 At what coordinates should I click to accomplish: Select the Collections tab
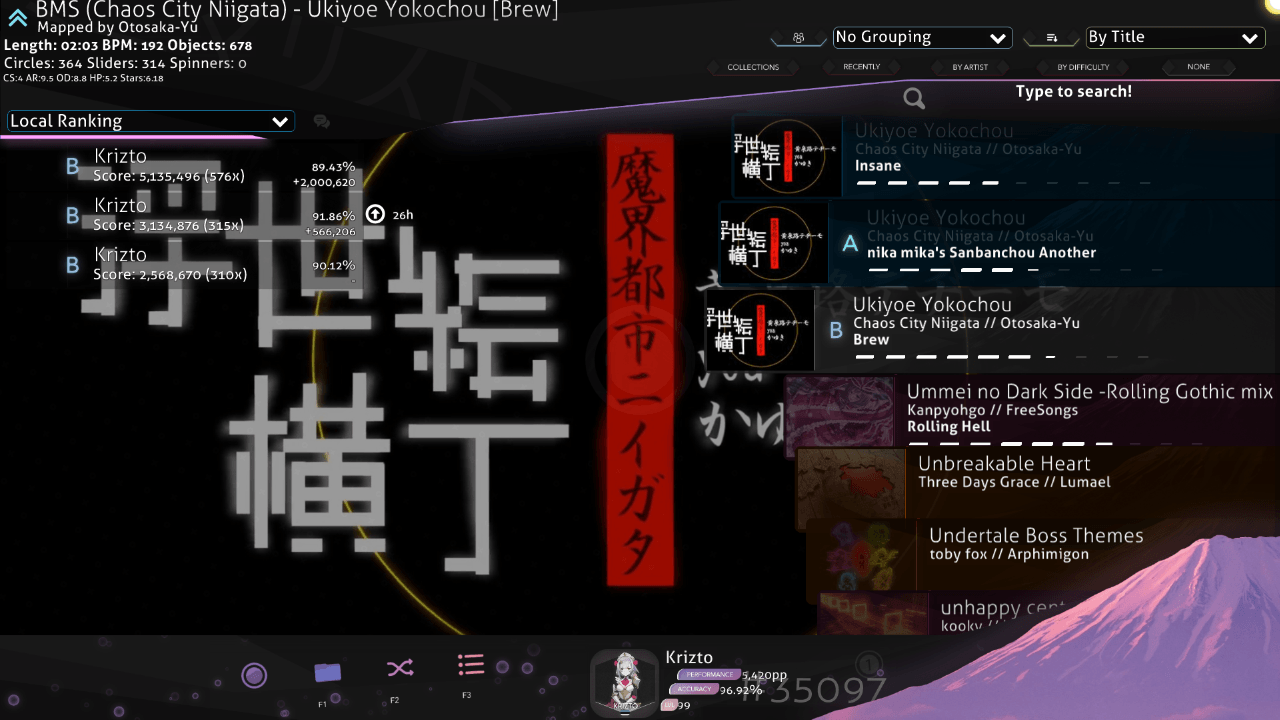coord(753,67)
